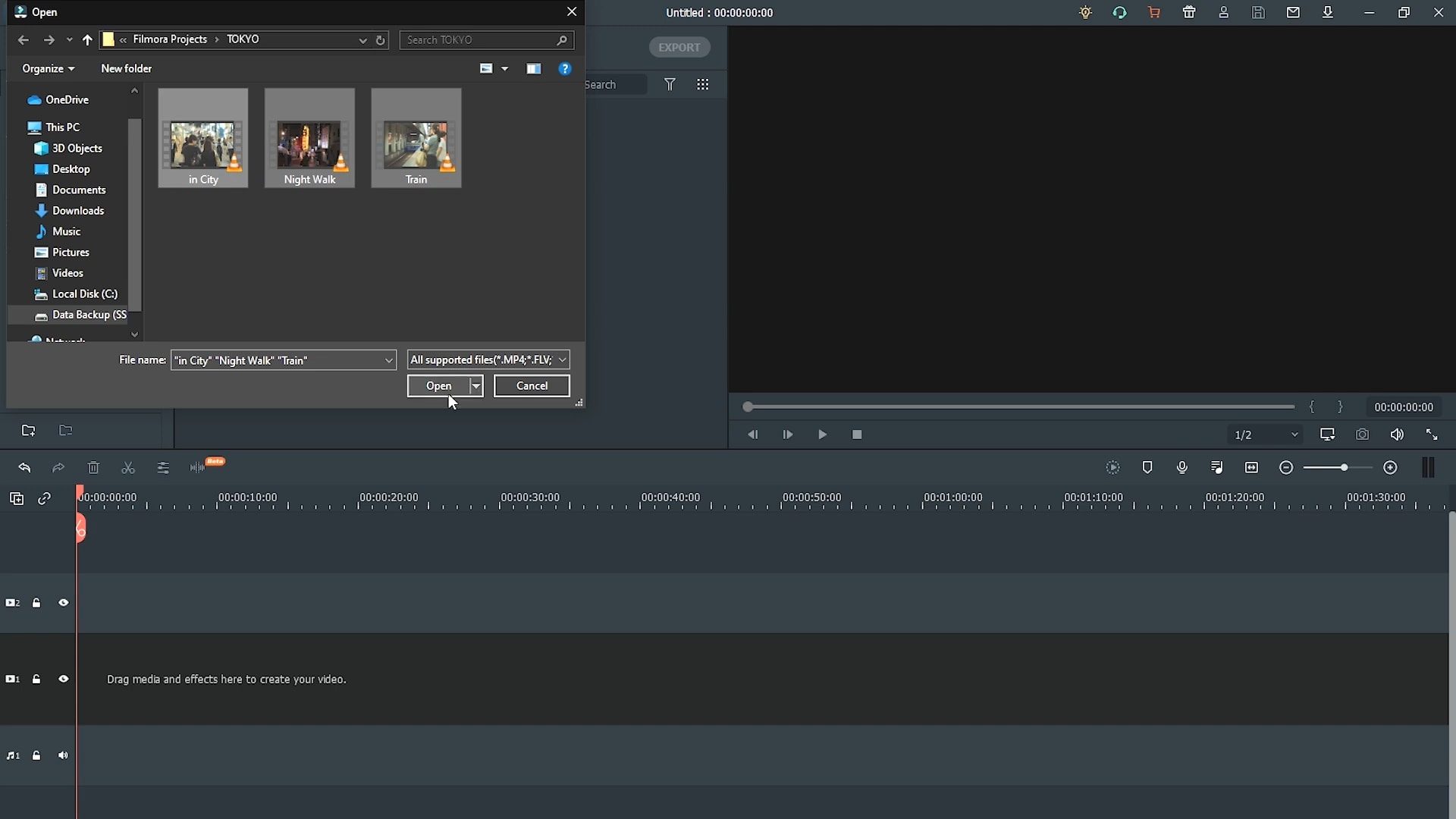Image resolution: width=1456 pixels, height=819 pixels.
Task: Toggle mute icon on audio track
Action: [63, 755]
